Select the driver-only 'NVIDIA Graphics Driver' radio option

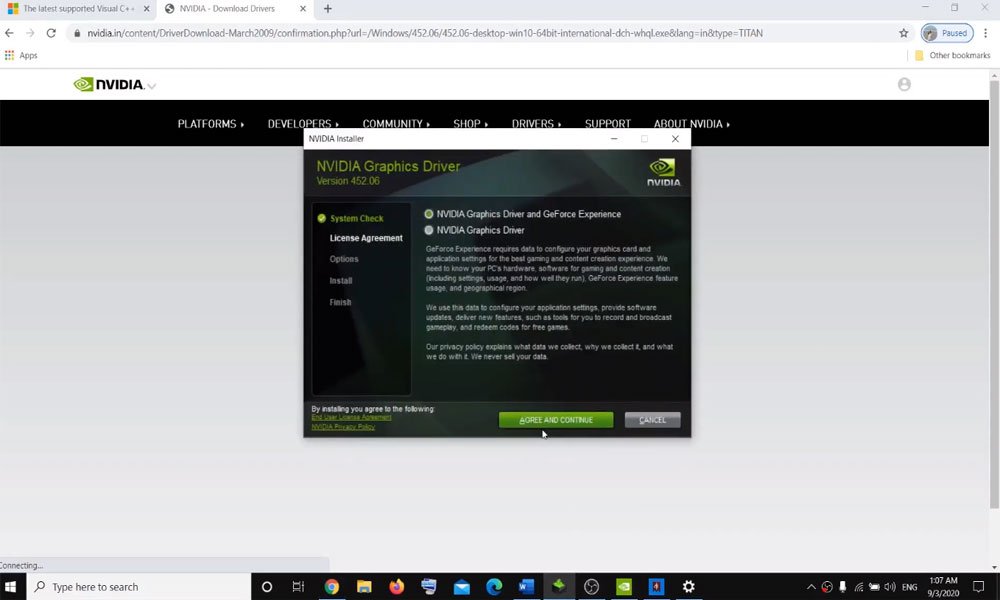[x=429, y=230]
